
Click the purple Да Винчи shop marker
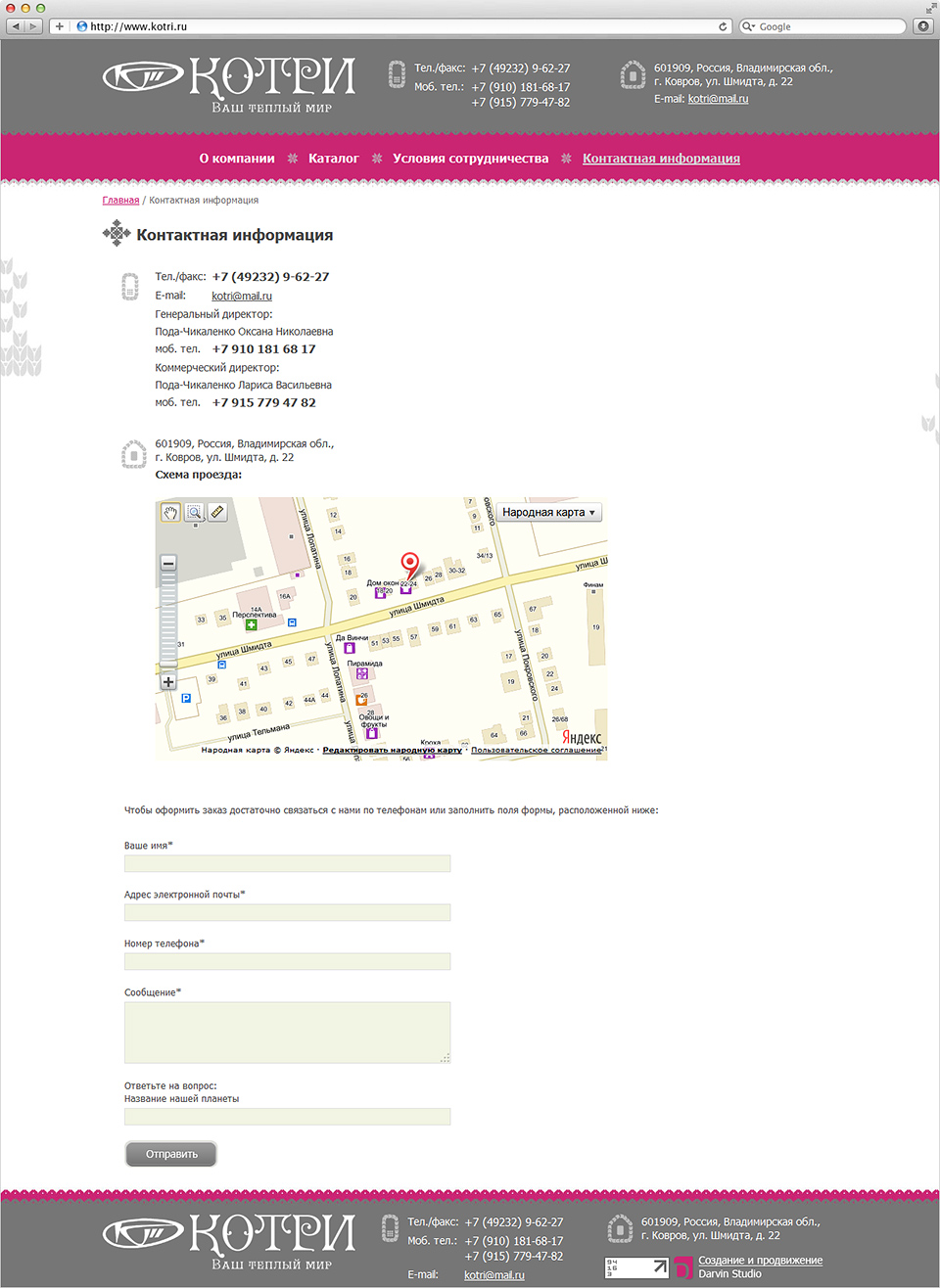[x=349, y=648]
